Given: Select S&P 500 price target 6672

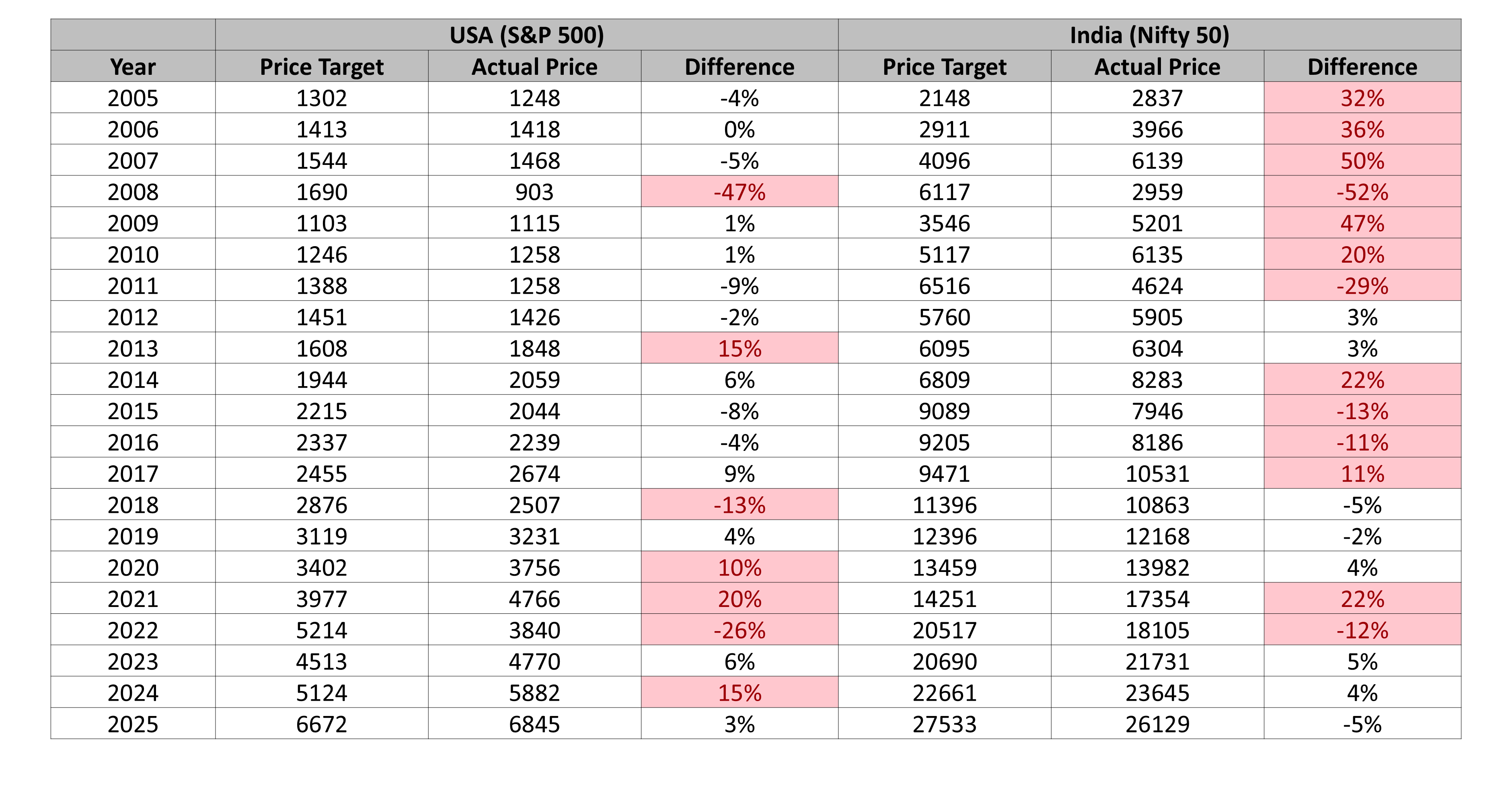Looking at the screenshot, I should (321, 724).
